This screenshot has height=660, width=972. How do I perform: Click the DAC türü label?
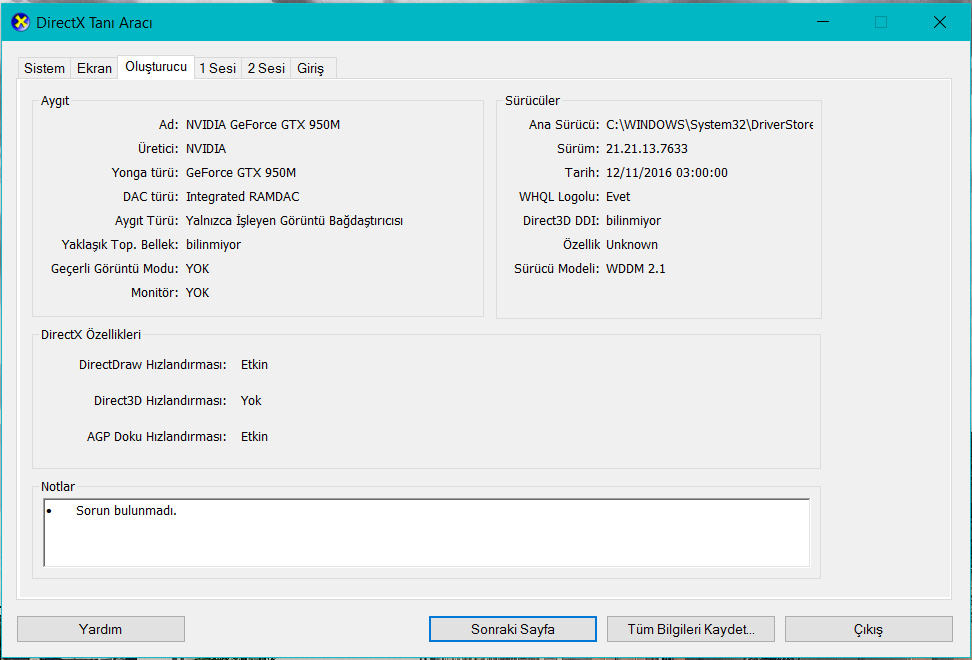pos(151,197)
